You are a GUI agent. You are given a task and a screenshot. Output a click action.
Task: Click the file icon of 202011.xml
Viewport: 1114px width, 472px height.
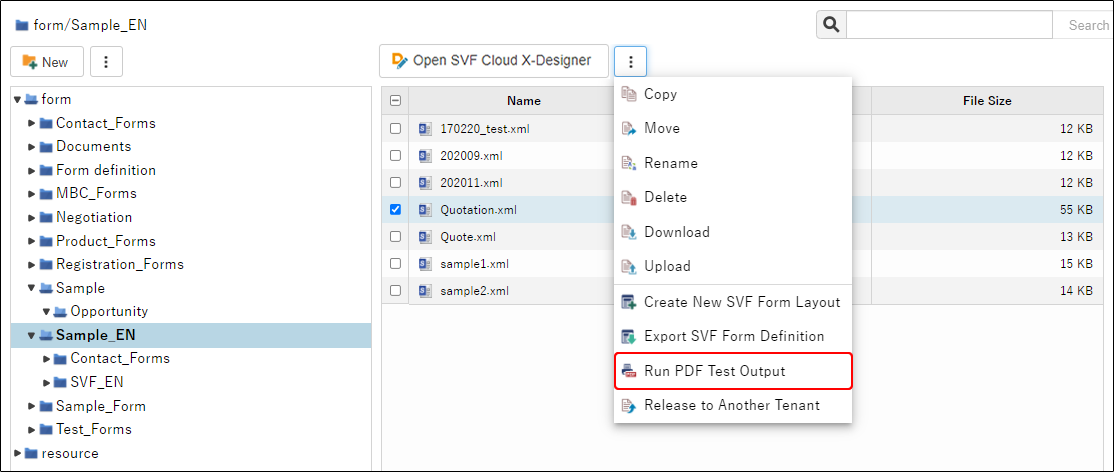tap(426, 183)
